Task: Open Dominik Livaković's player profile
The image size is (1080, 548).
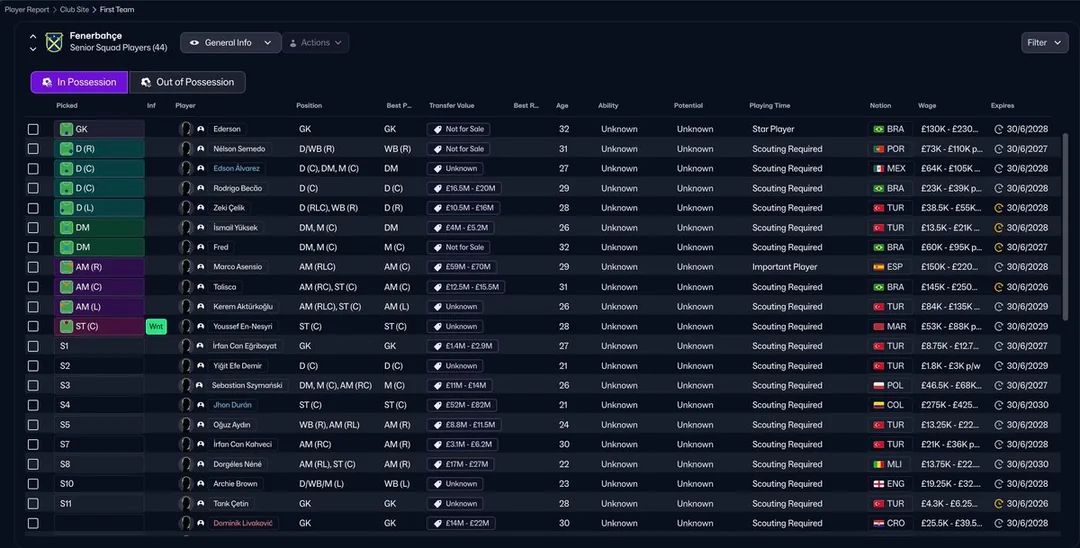Action: pyautogui.click(x=242, y=523)
